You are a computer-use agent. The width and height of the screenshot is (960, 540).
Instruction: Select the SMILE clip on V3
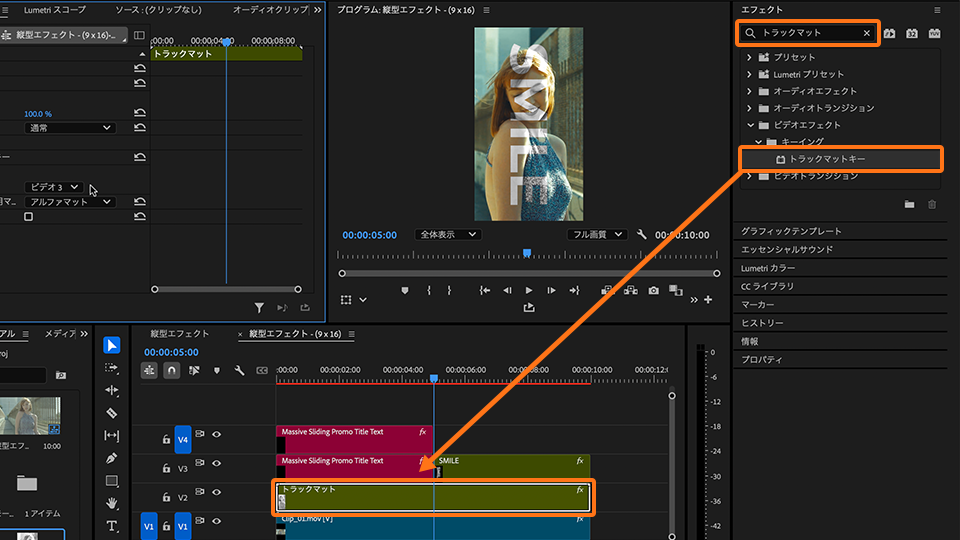pyautogui.click(x=512, y=466)
